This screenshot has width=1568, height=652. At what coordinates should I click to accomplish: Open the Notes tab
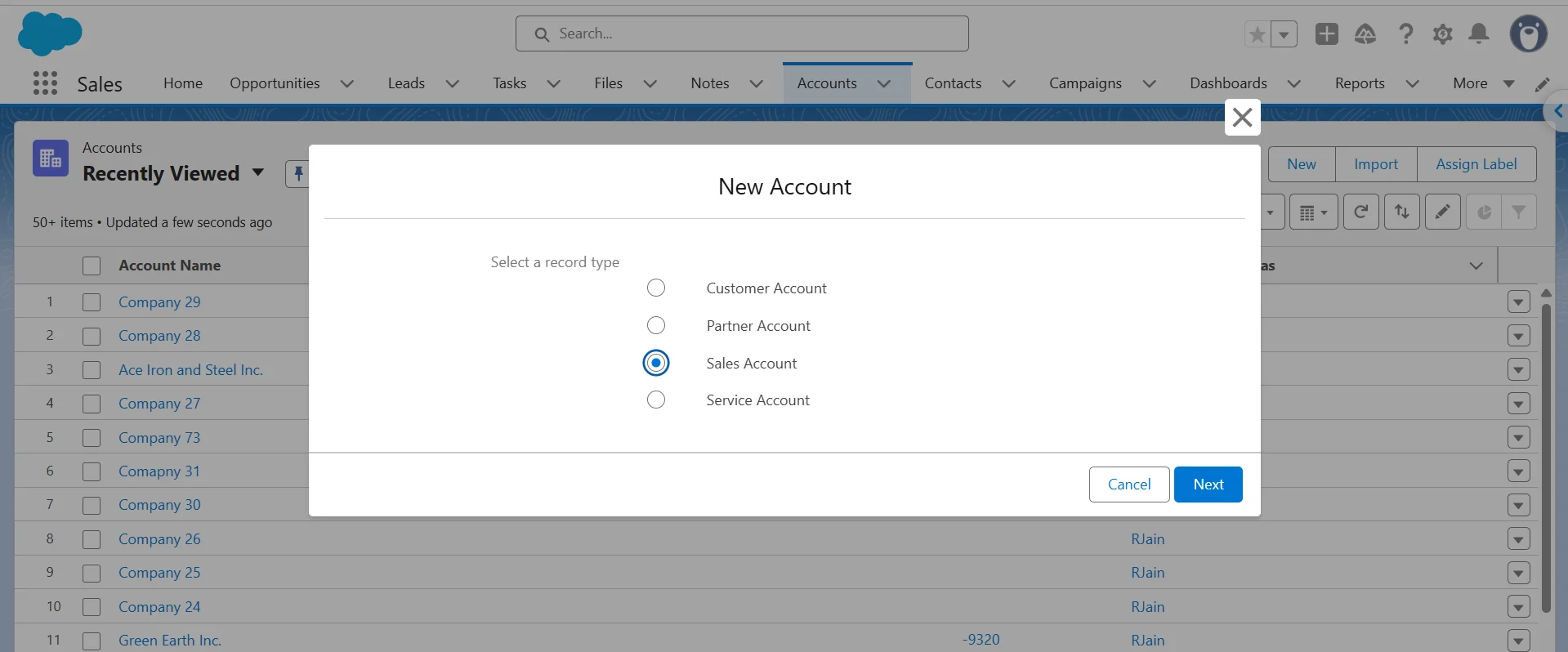pyautogui.click(x=709, y=83)
